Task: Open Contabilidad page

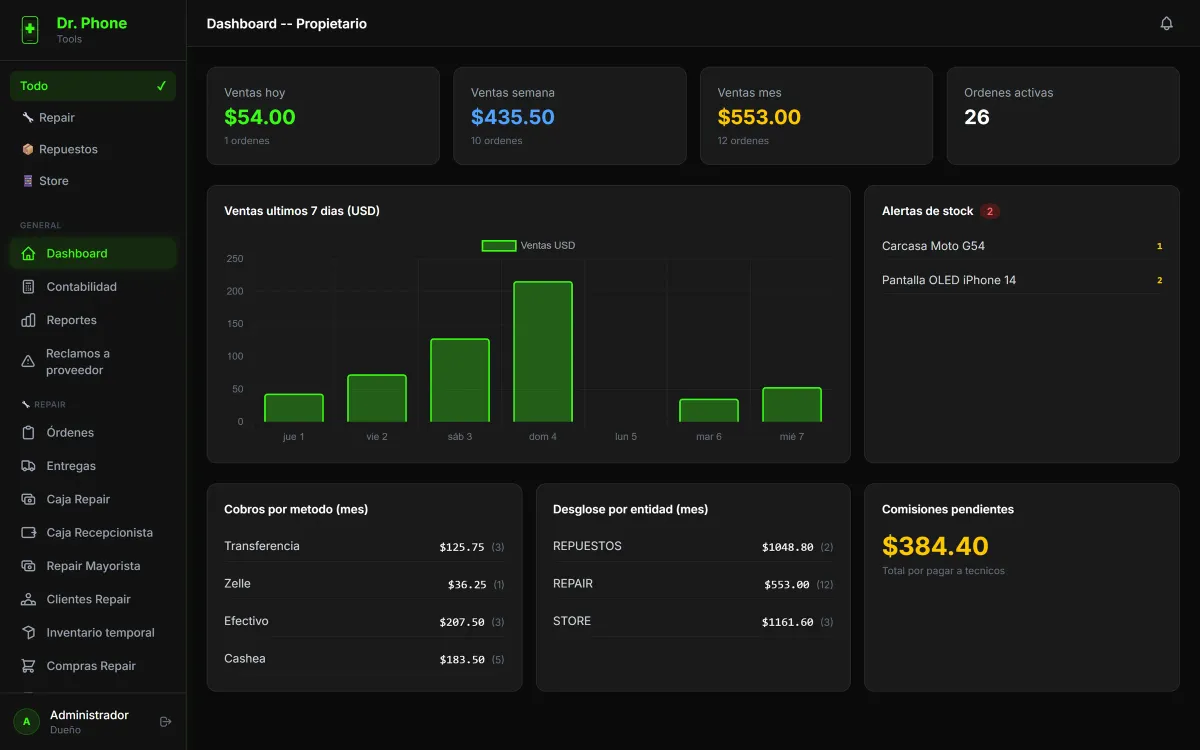Action: click(93, 287)
